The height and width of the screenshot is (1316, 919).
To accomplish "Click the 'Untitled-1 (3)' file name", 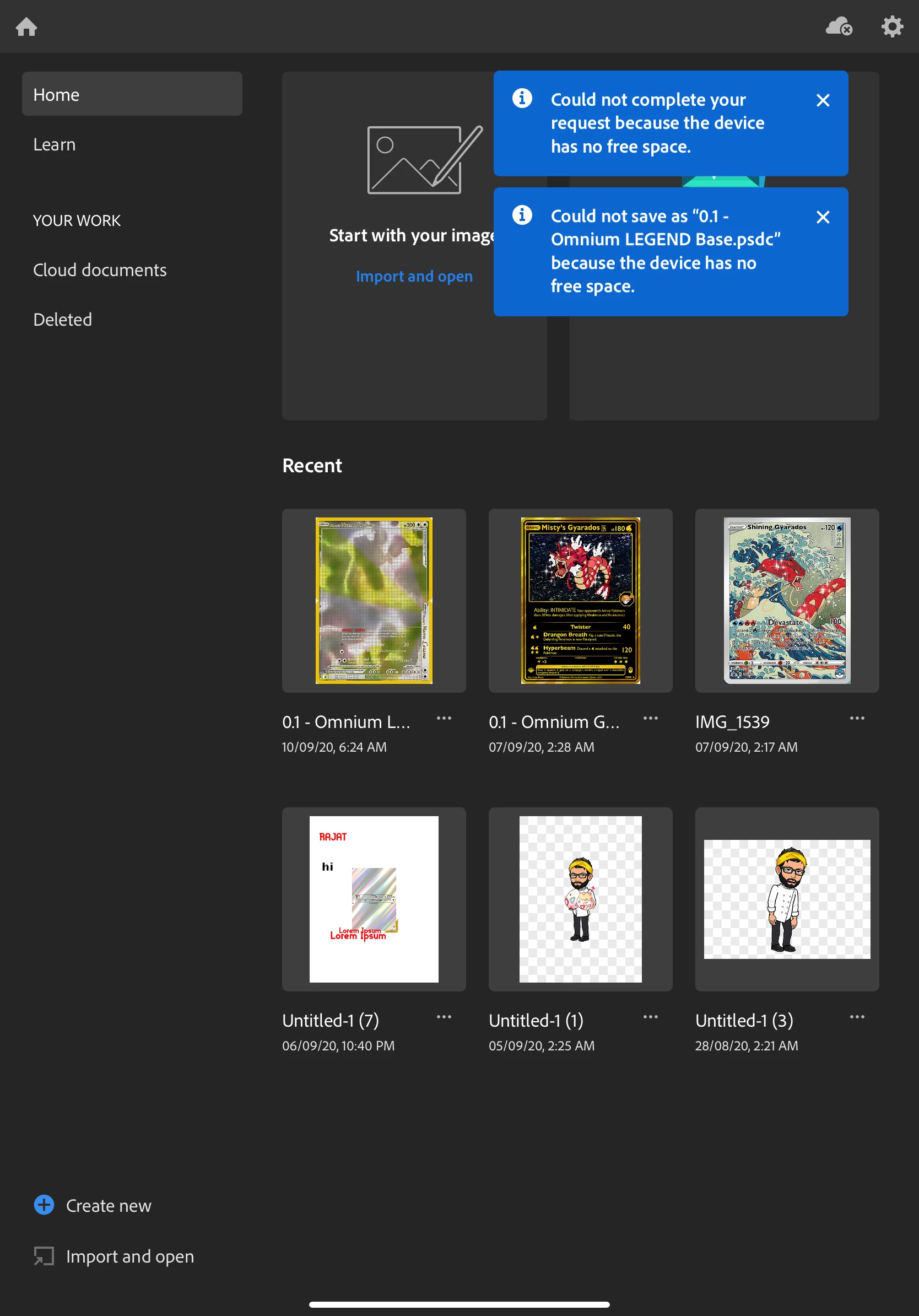I will [x=744, y=1020].
